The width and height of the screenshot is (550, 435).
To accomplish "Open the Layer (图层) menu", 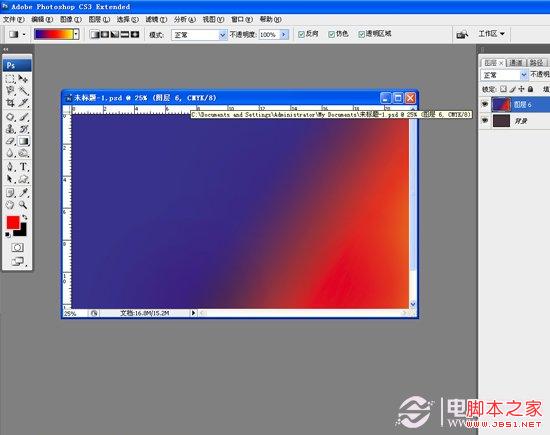I will [99, 20].
